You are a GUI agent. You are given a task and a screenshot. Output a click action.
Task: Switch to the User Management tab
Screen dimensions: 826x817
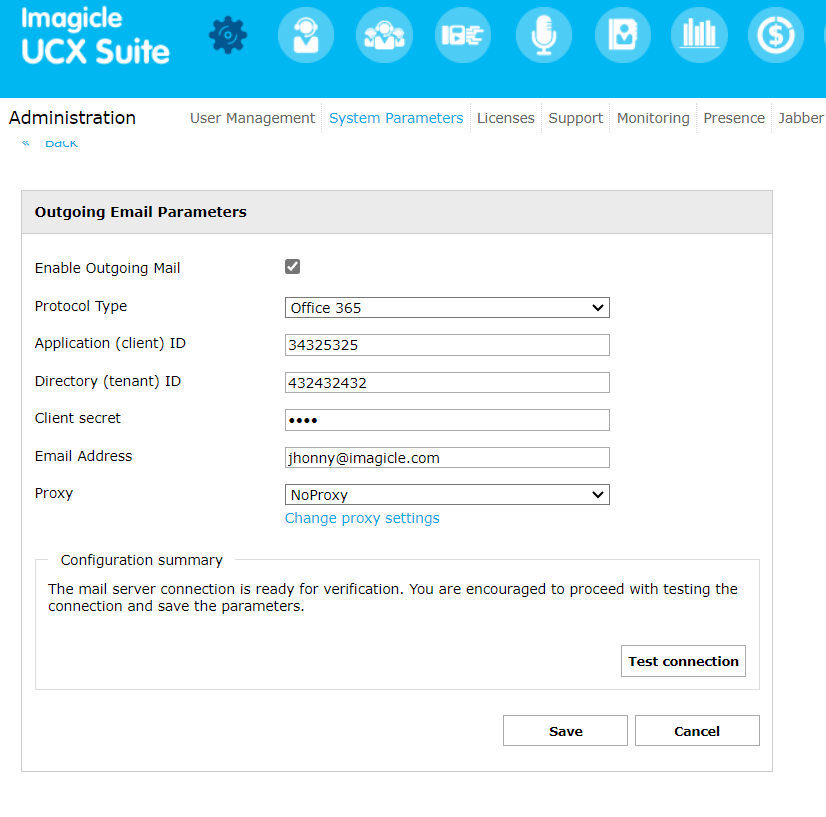pos(252,118)
